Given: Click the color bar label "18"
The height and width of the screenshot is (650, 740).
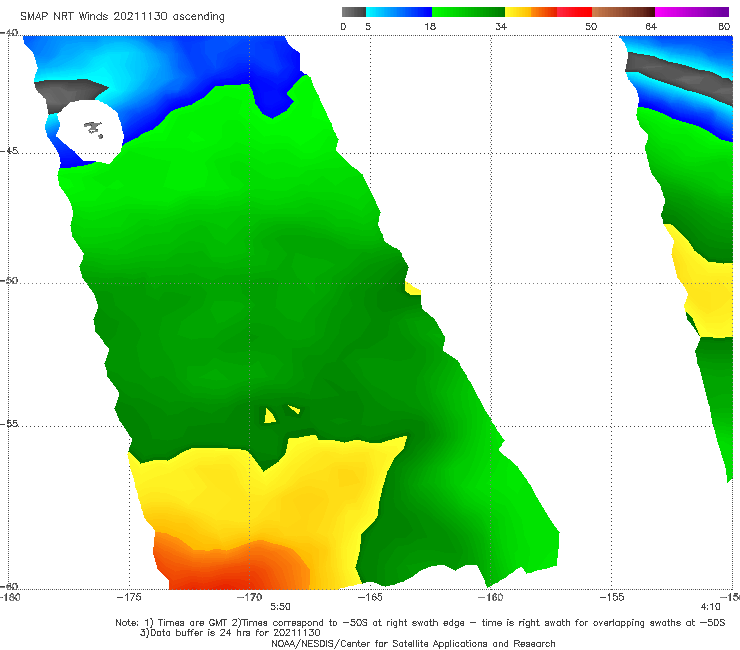Looking at the screenshot, I should pyautogui.click(x=430, y=26).
